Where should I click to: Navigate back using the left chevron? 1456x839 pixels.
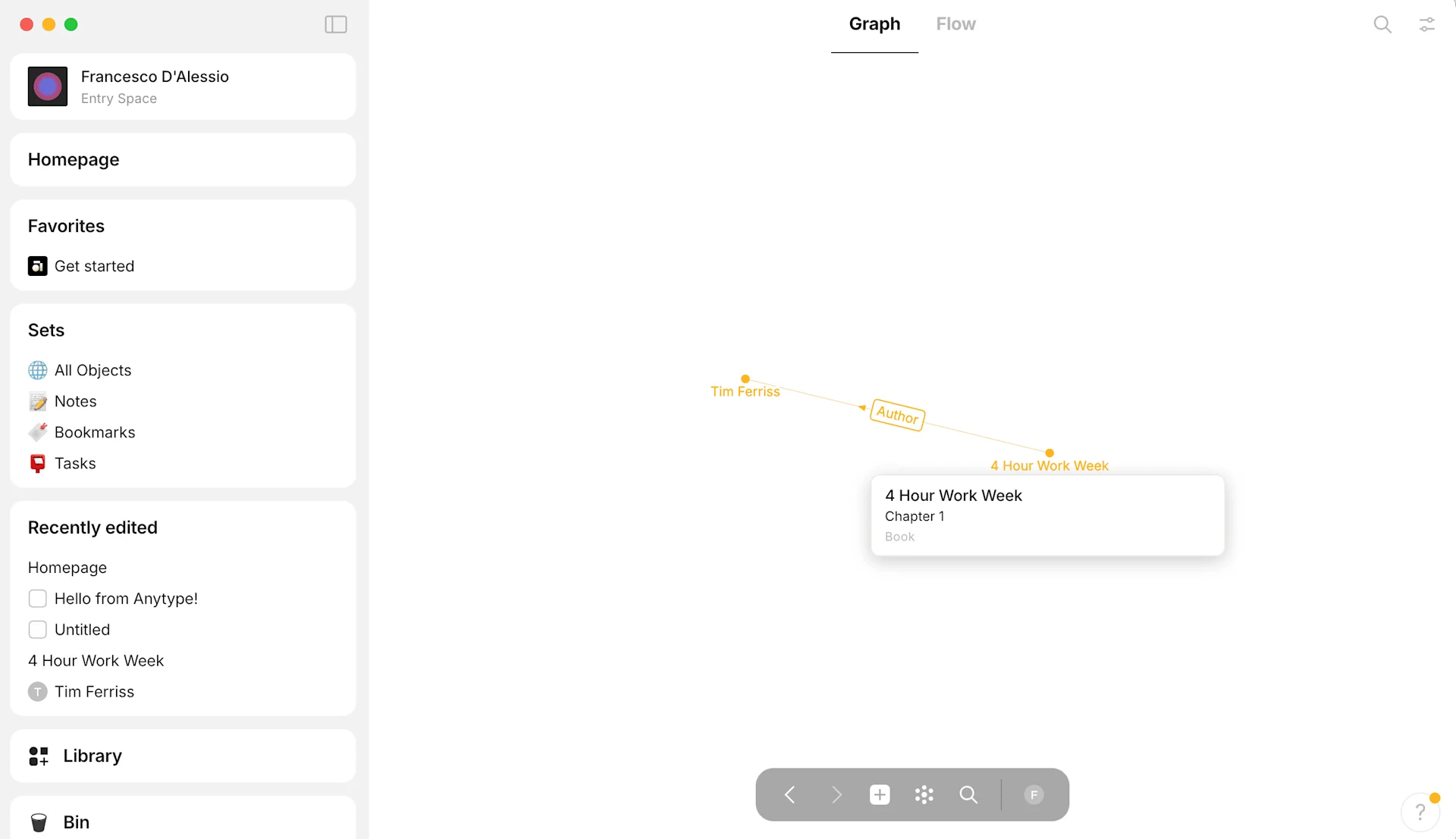click(x=789, y=794)
